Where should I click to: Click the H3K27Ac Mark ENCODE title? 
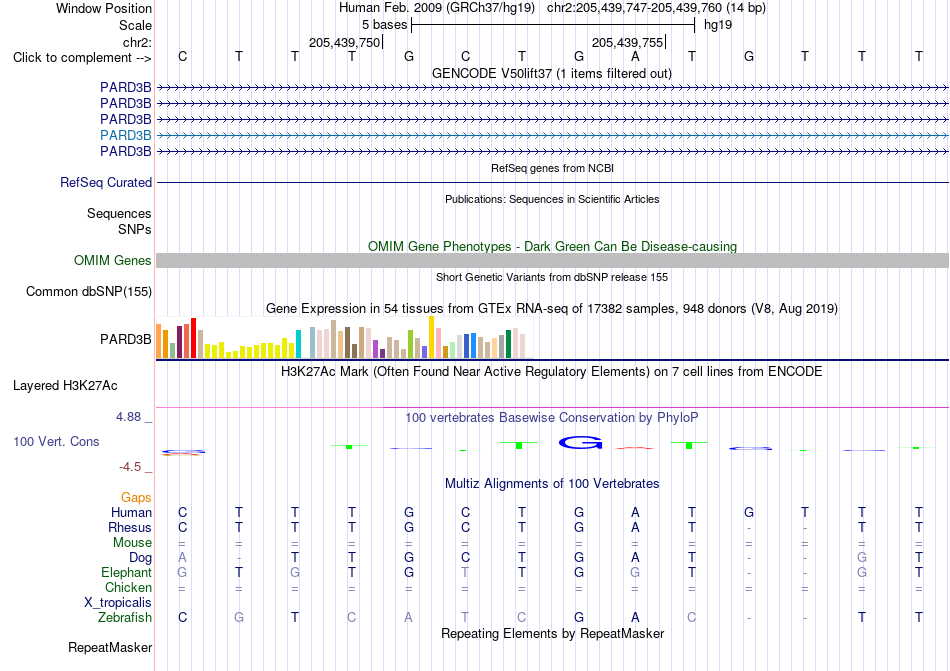pyautogui.click(x=552, y=371)
